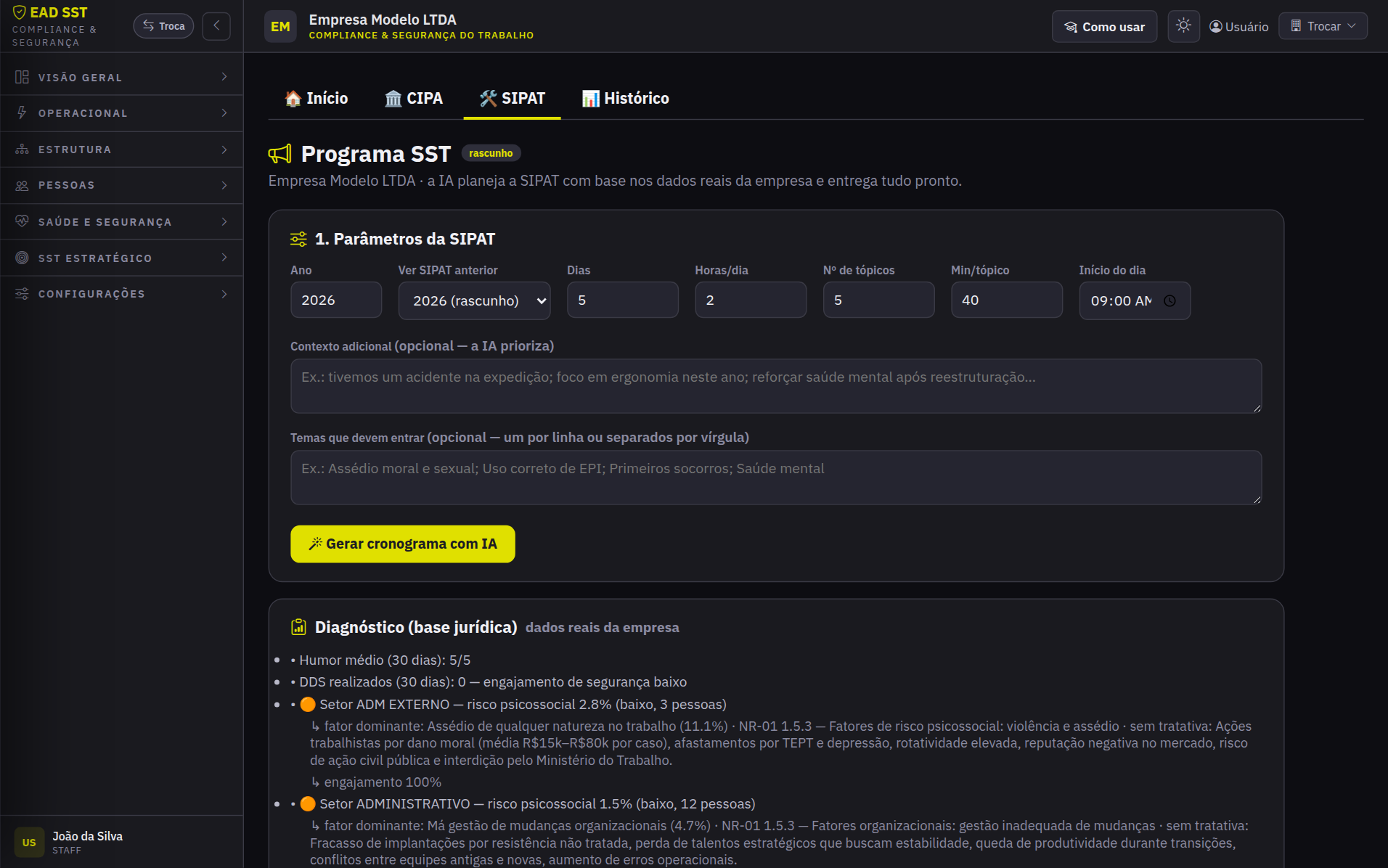Click the clock icon in Início do dia
Image resolution: width=1388 pixels, height=868 pixels.
click(1169, 300)
